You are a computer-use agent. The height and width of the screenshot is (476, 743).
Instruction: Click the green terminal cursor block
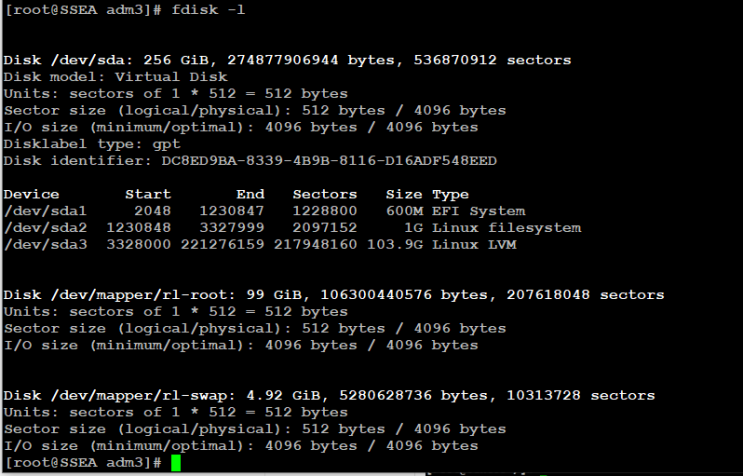pyautogui.click(x=176, y=463)
